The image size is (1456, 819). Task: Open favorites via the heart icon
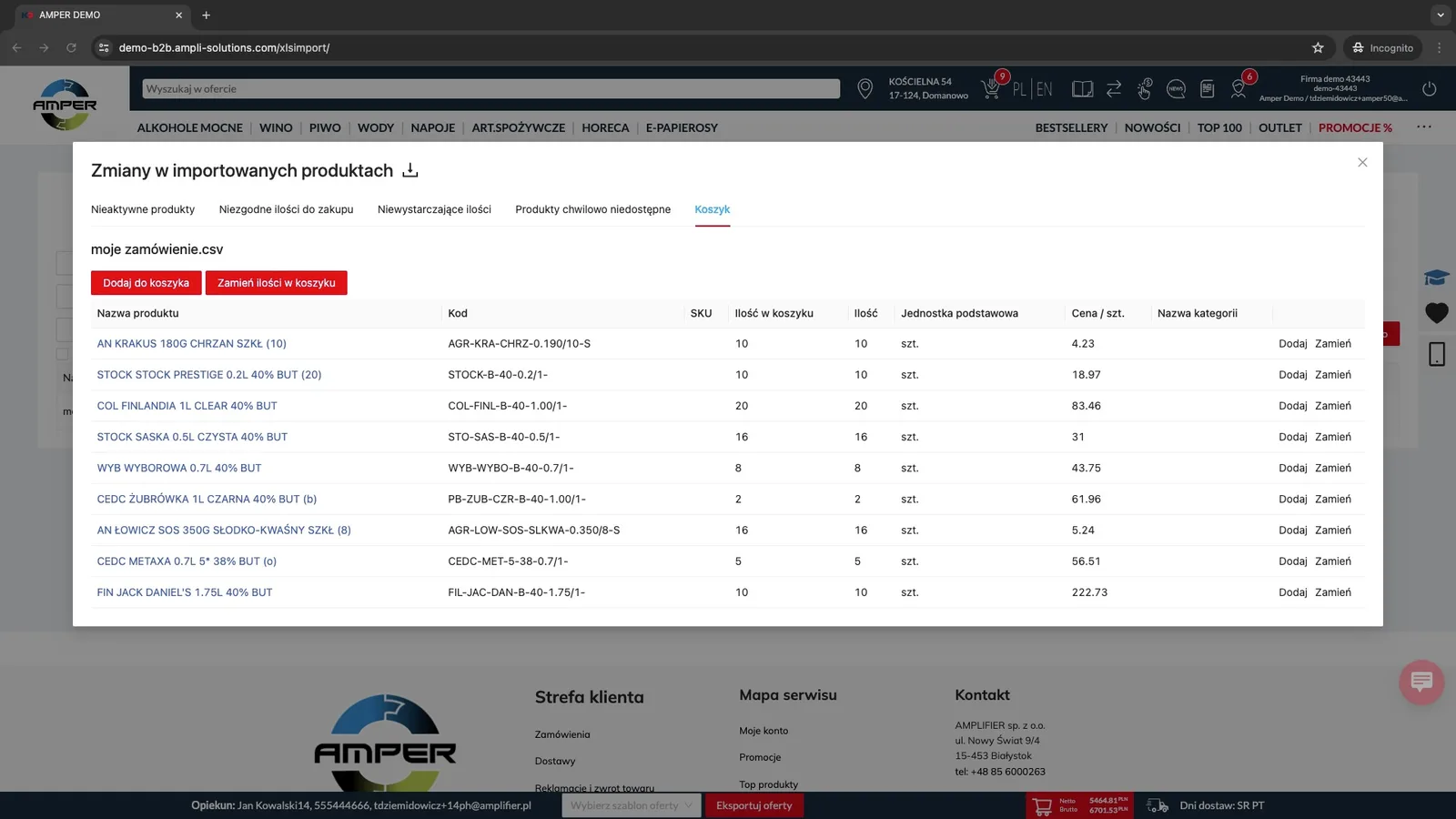[1437, 313]
